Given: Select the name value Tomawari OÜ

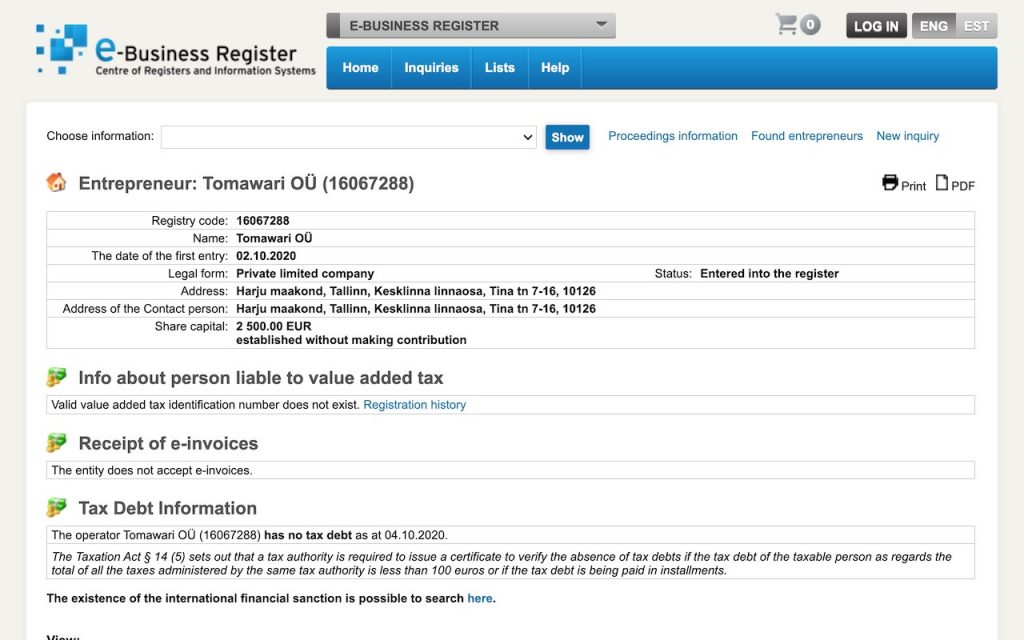Looking at the screenshot, I should (x=274, y=238).
